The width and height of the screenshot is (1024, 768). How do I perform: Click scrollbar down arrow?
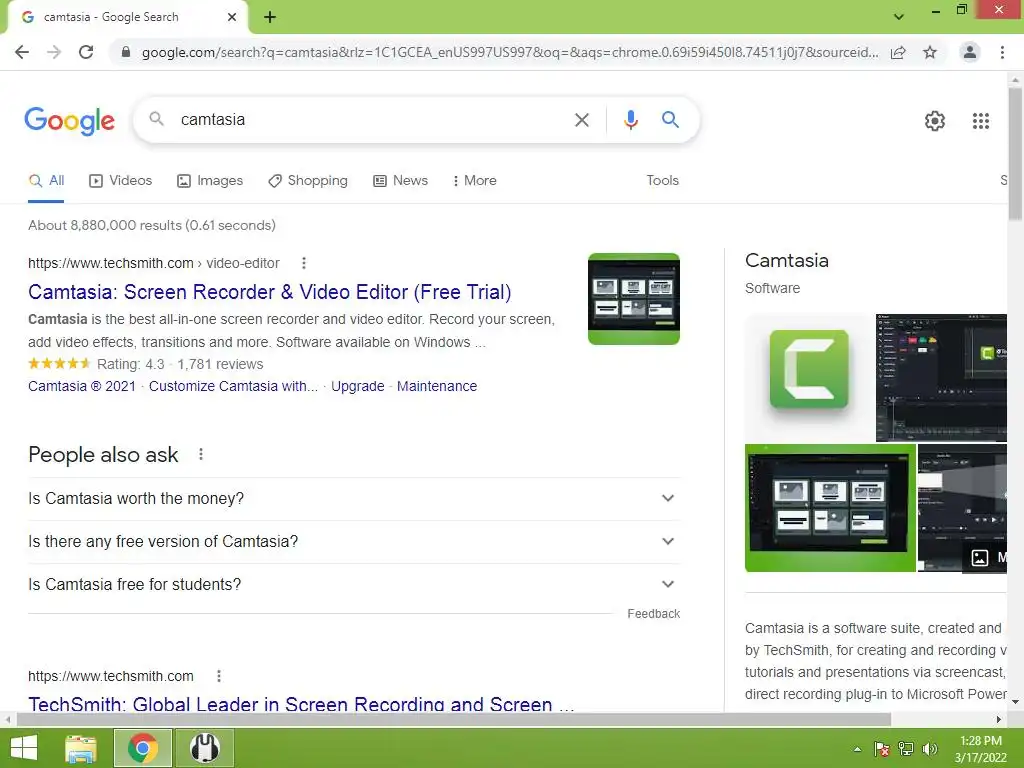[x=1015, y=702]
